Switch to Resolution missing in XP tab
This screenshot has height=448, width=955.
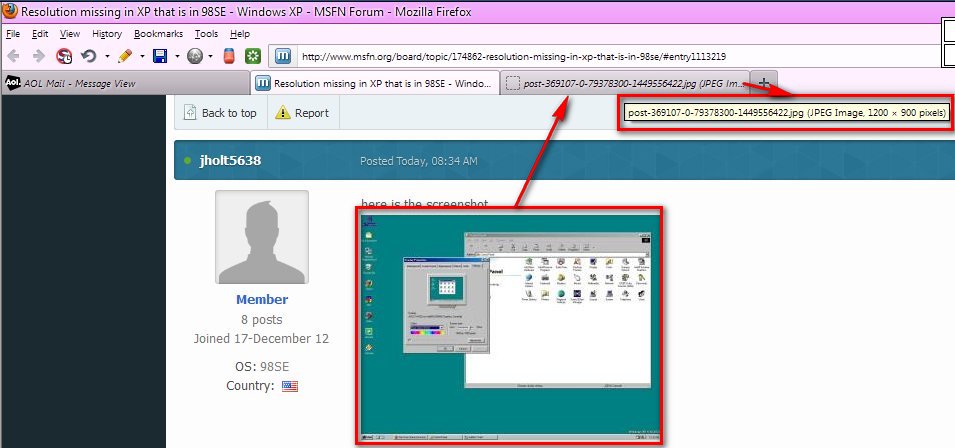point(375,83)
